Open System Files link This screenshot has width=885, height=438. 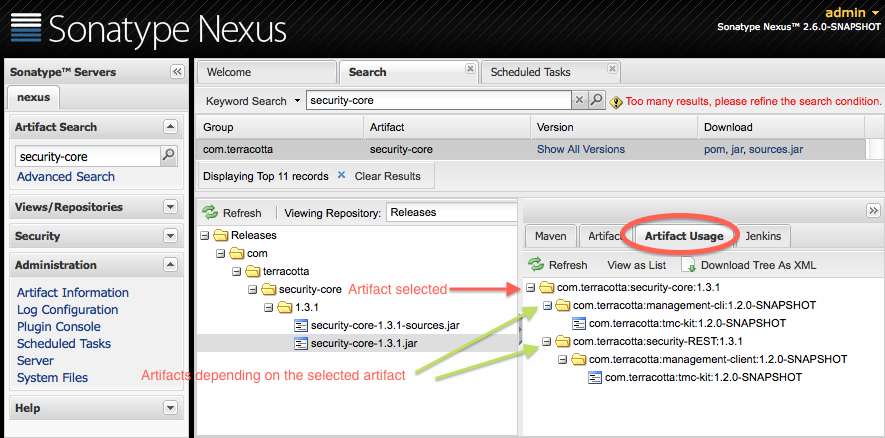(x=52, y=377)
